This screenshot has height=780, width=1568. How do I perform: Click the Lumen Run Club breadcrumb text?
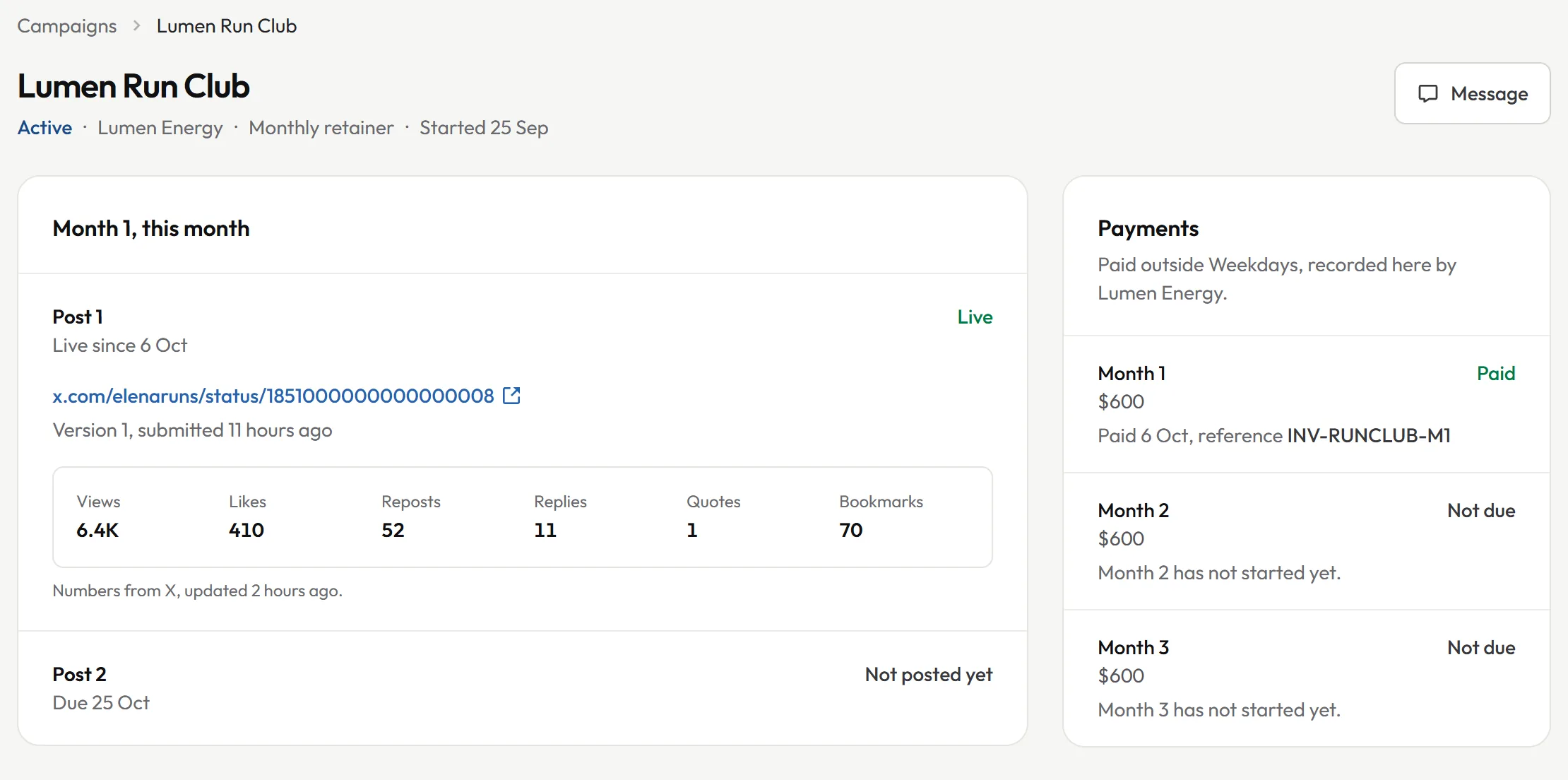227,26
